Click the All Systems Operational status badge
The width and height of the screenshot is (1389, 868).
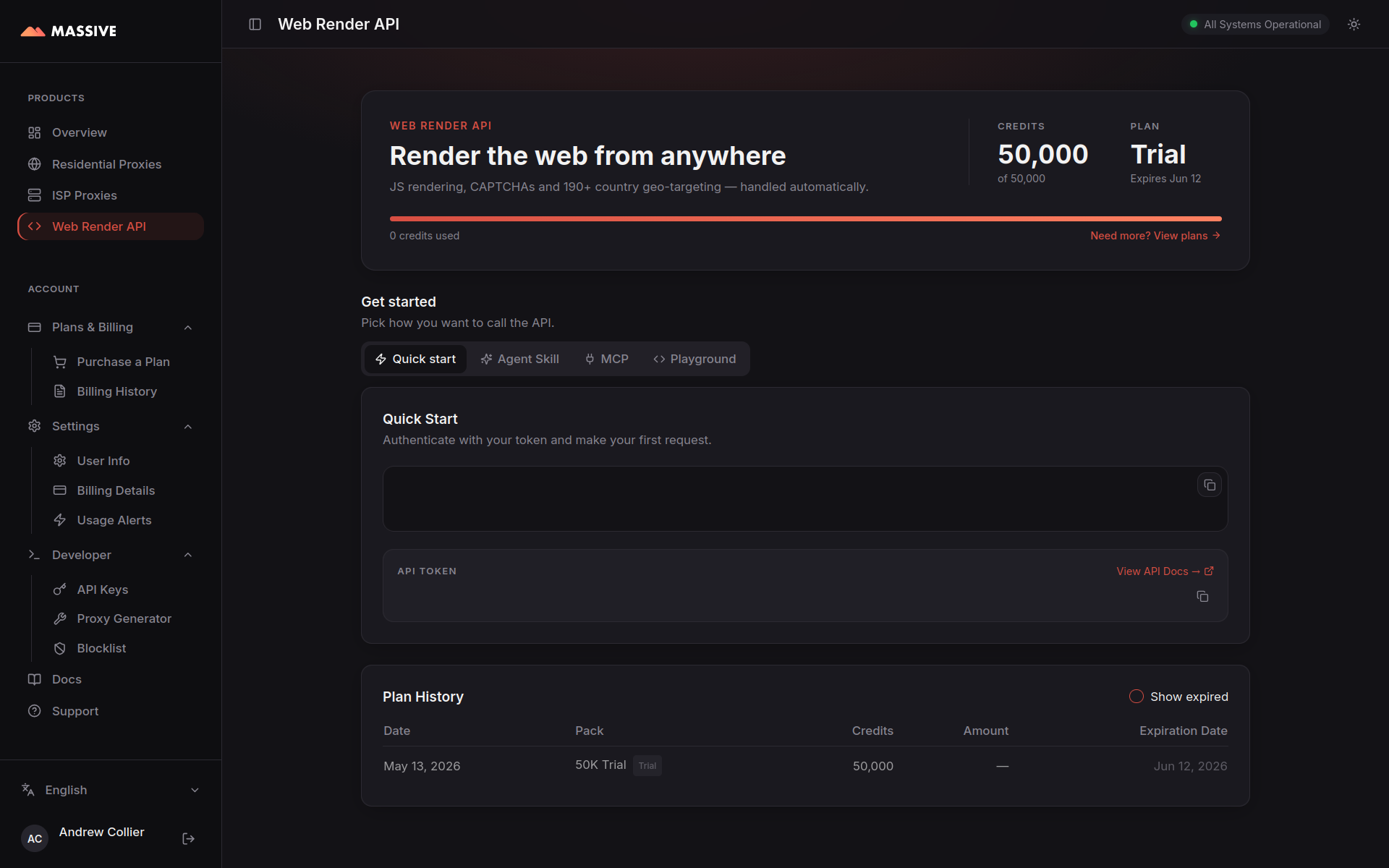(1255, 25)
